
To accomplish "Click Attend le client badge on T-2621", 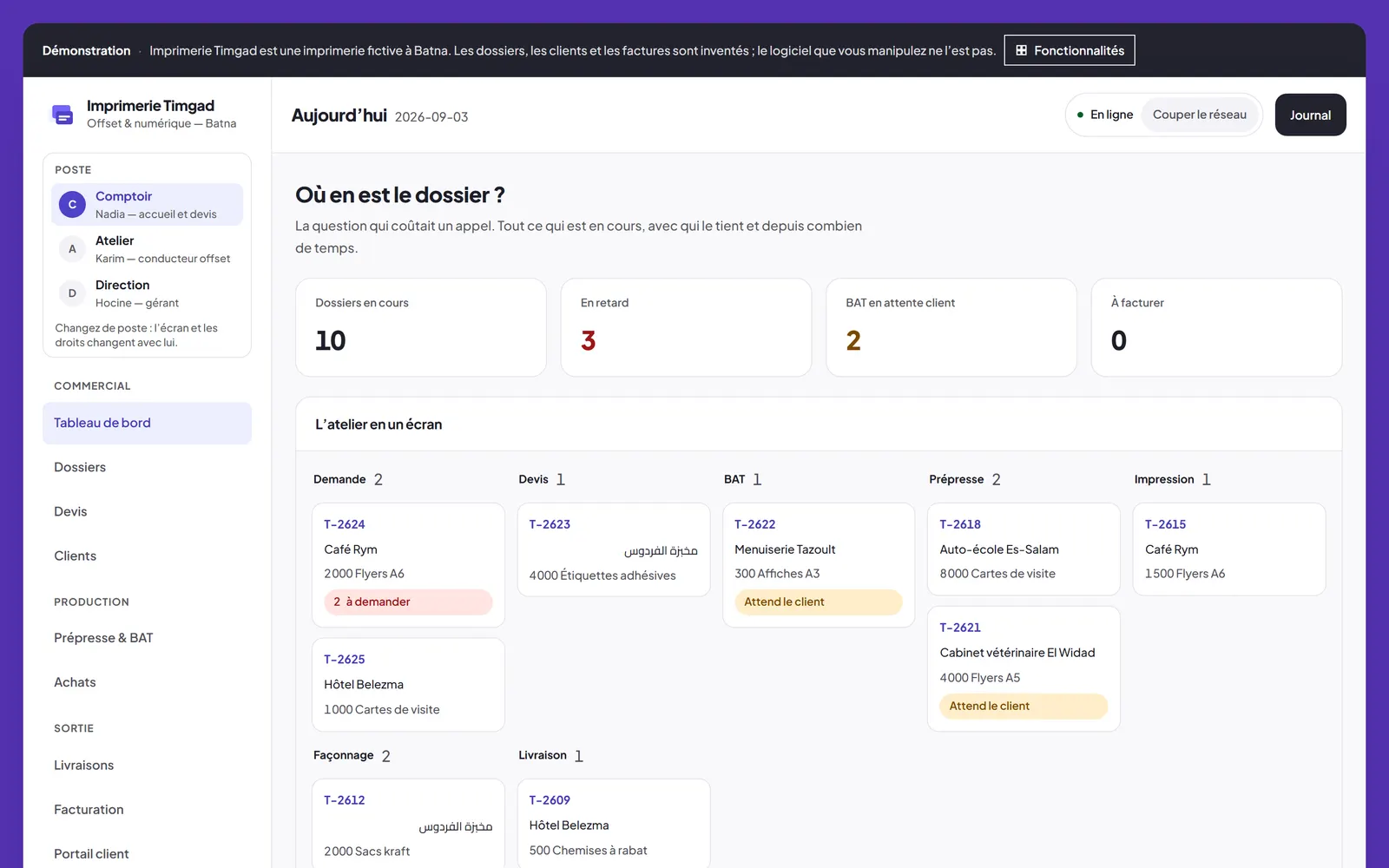I will click(x=1024, y=706).
